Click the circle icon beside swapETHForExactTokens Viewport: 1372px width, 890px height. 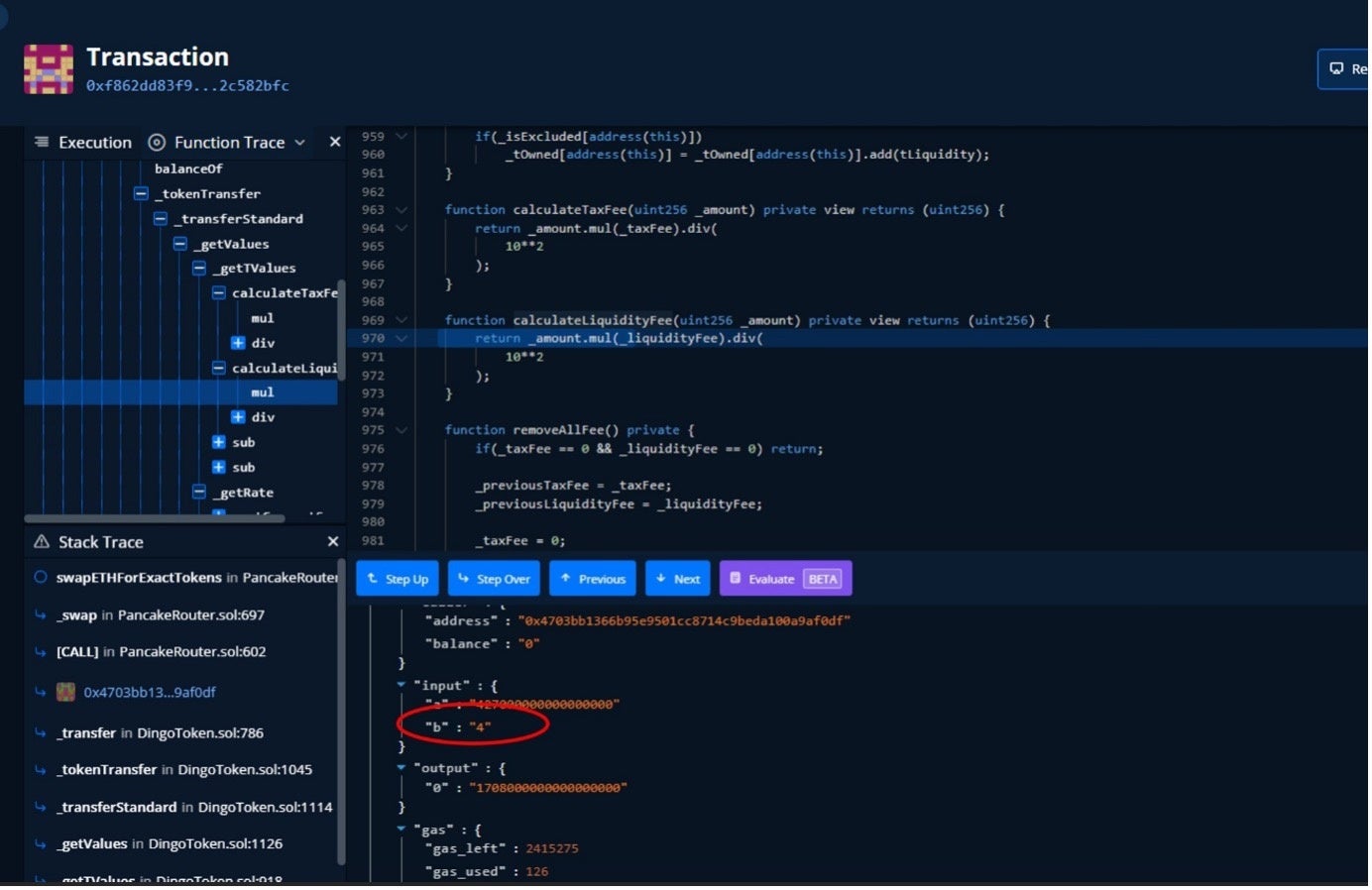(x=41, y=578)
